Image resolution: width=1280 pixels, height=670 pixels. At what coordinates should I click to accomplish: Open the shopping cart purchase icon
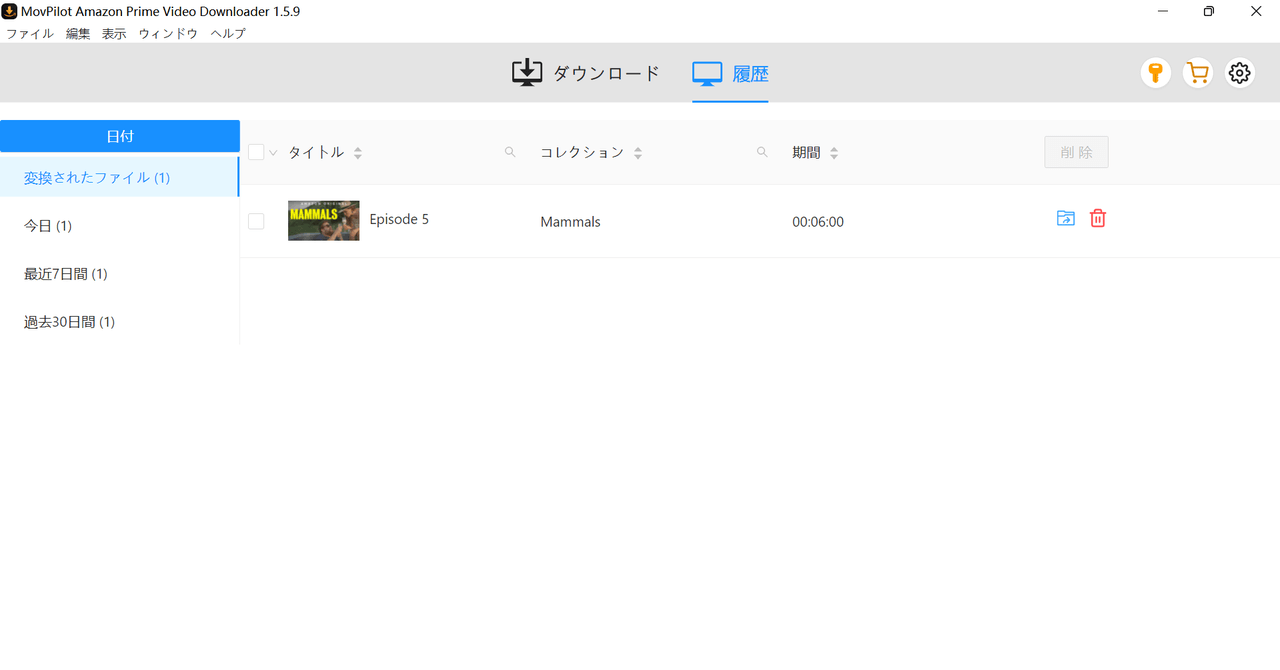(x=1197, y=73)
